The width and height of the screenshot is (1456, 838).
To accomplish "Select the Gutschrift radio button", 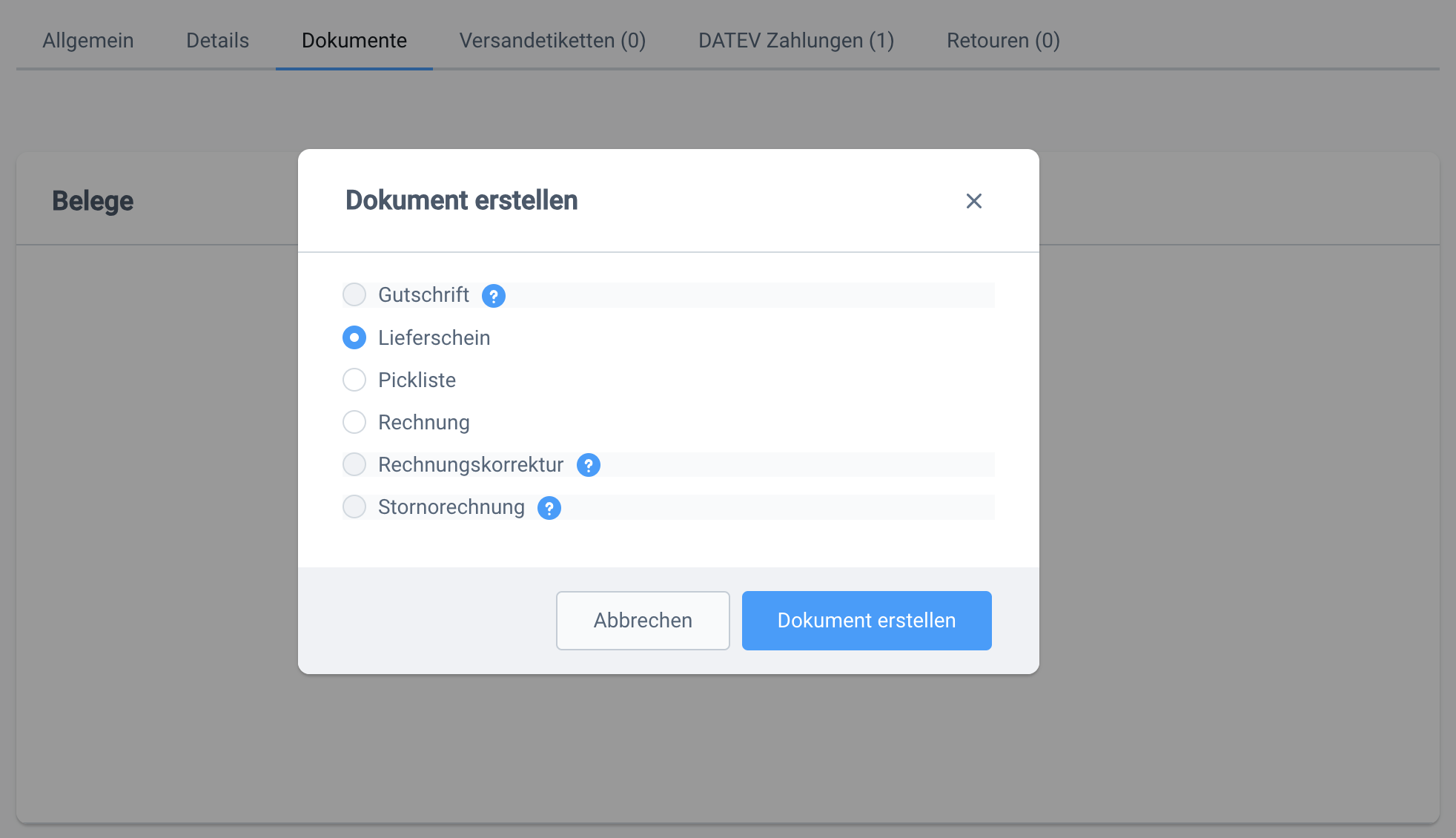I will (354, 294).
